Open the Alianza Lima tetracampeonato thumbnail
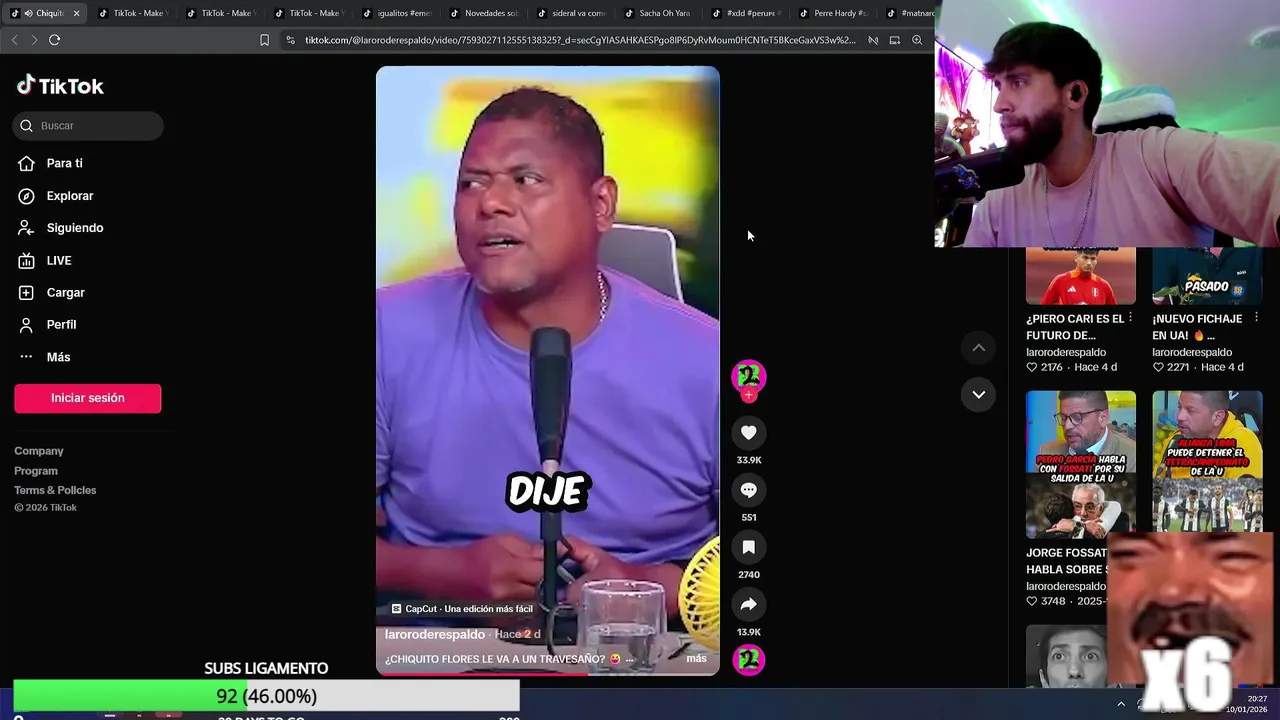This screenshot has height=720, width=1280. 1207,464
